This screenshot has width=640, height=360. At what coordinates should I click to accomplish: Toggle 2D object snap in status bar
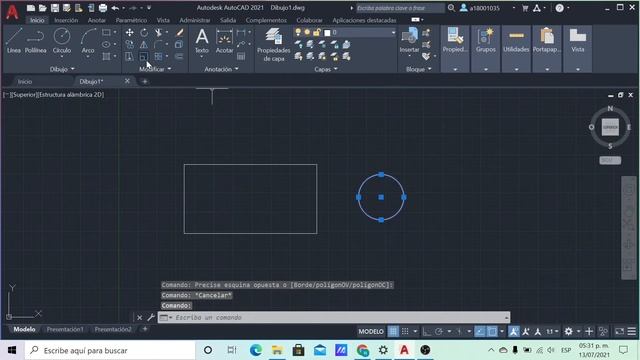pos(492,331)
